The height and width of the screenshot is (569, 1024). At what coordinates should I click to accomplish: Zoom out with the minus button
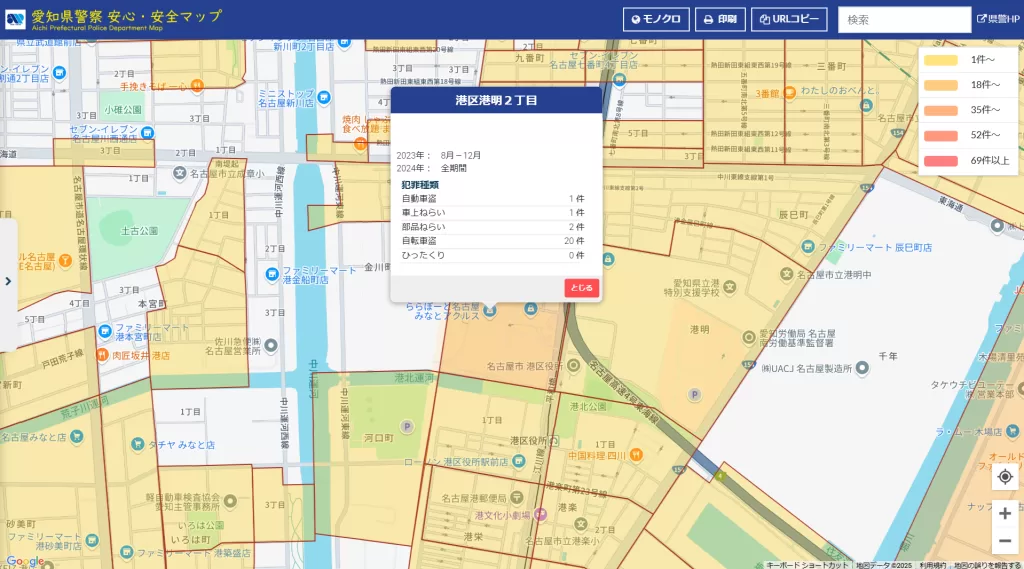tap(1005, 541)
